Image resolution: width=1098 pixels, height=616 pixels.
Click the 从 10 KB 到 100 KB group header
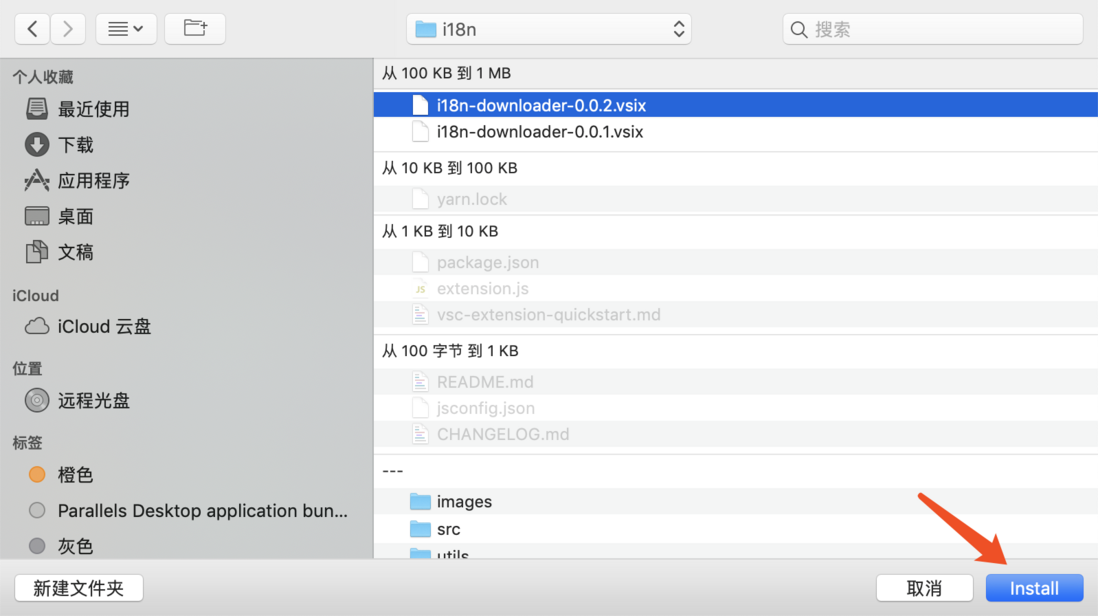[x=449, y=168]
